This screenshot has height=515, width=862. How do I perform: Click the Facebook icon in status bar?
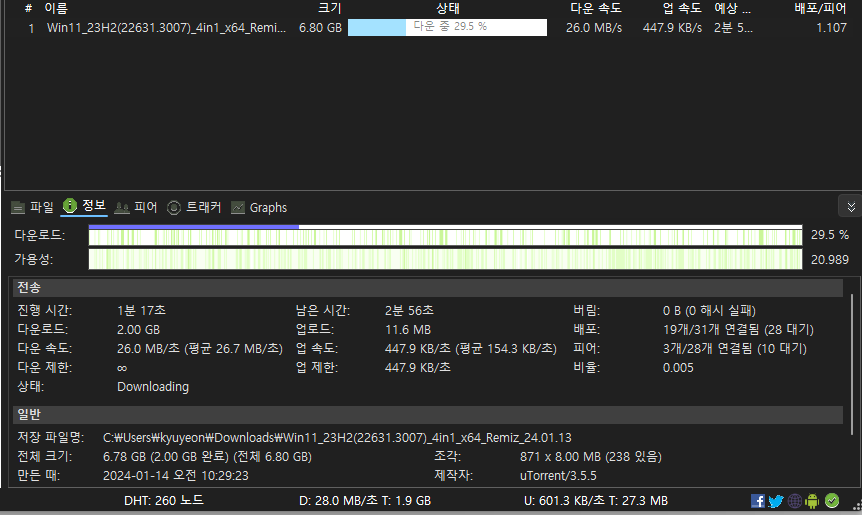click(x=758, y=501)
